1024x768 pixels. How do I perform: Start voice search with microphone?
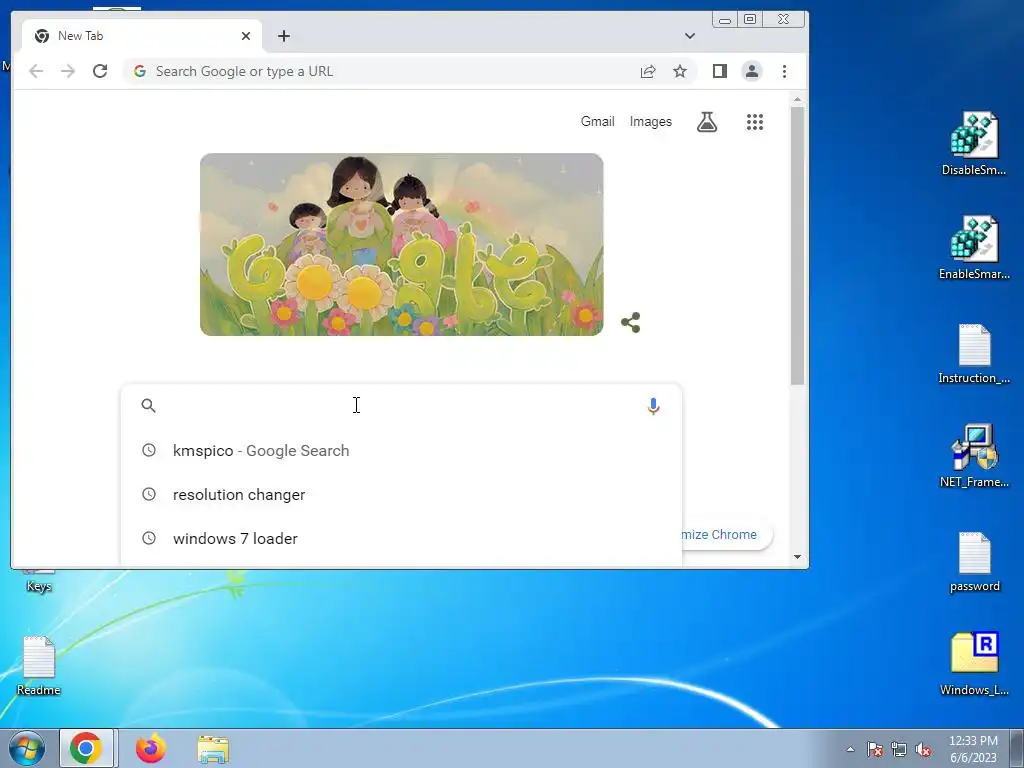[653, 406]
